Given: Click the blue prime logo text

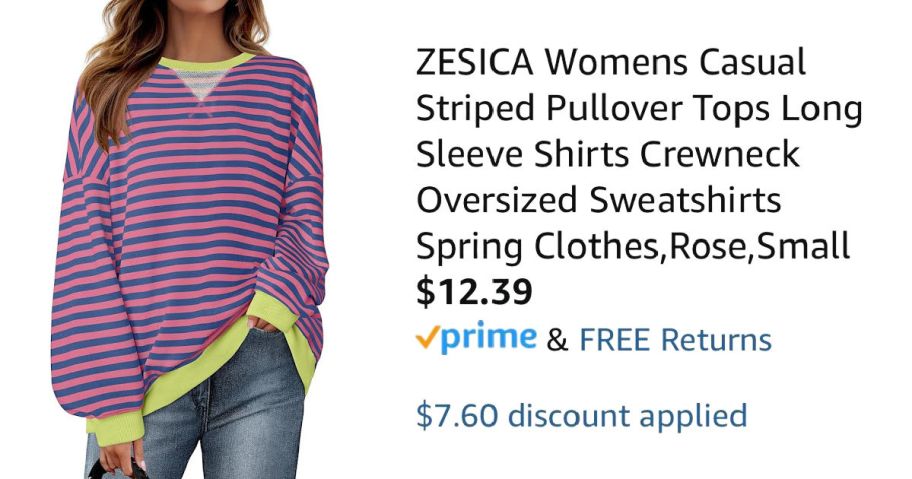Looking at the screenshot, I should [x=489, y=337].
